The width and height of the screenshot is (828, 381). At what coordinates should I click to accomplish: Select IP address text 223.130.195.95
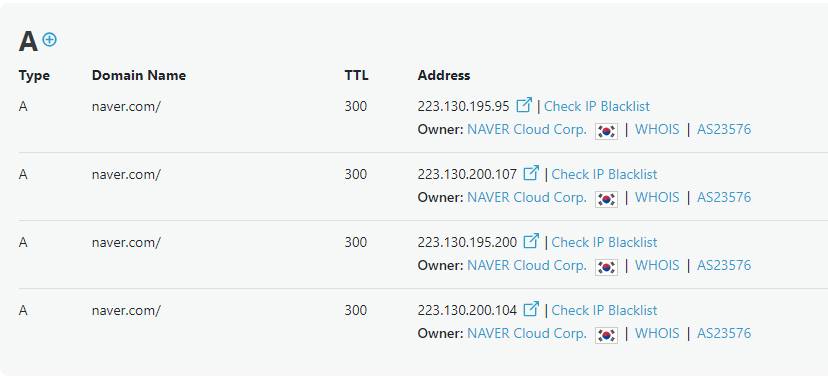464,107
